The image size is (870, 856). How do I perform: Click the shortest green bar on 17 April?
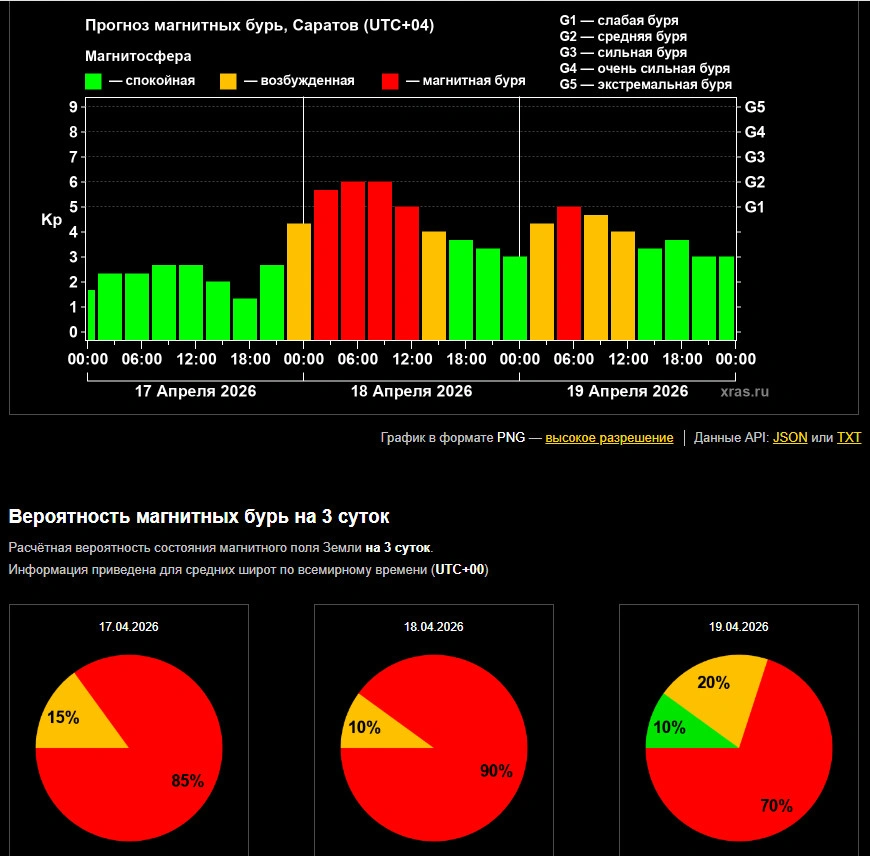245,319
